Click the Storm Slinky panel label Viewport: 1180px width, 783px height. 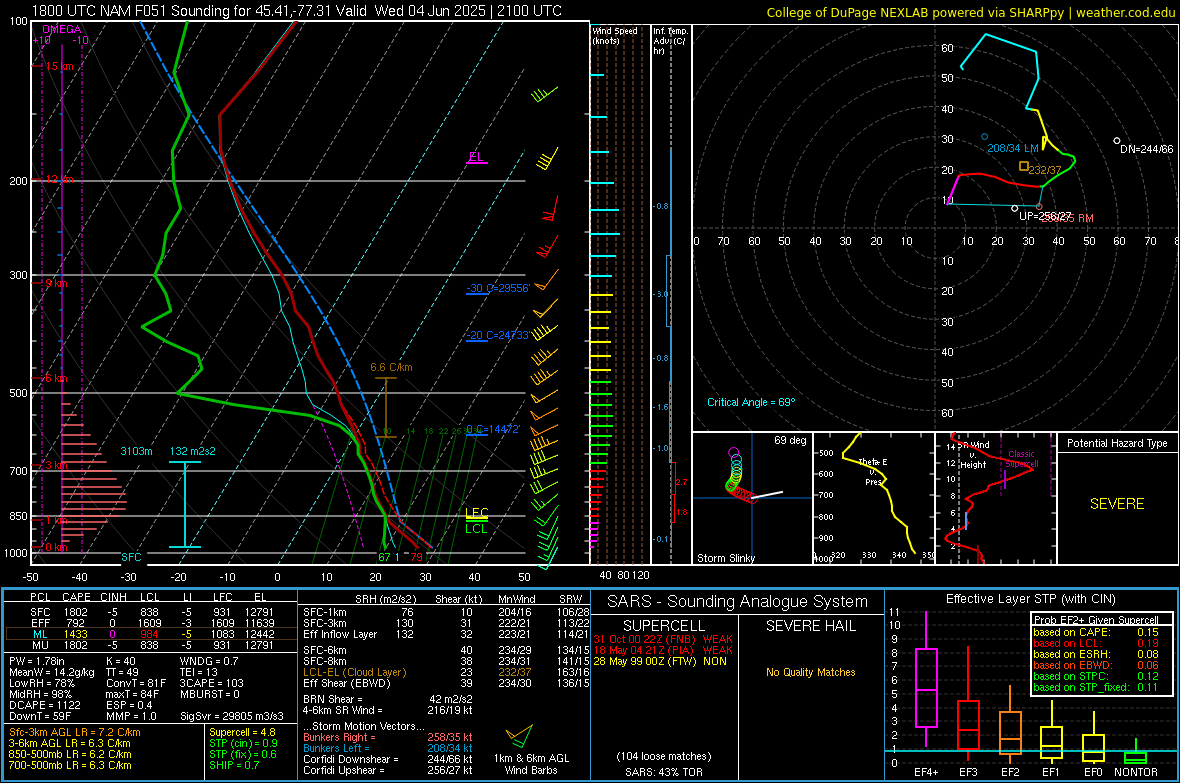(x=726, y=558)
